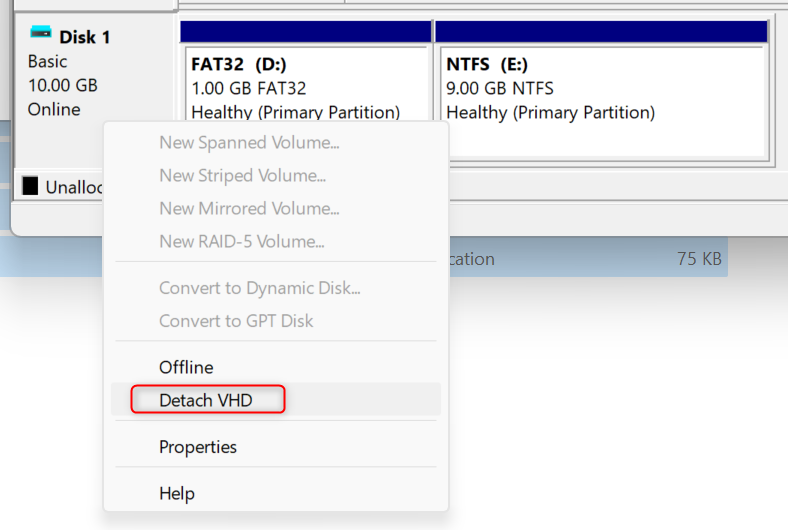This screenshot has height=530, width=788.
Task: Click the Disk 1 drive icon
Action: [x=40, y=33]
